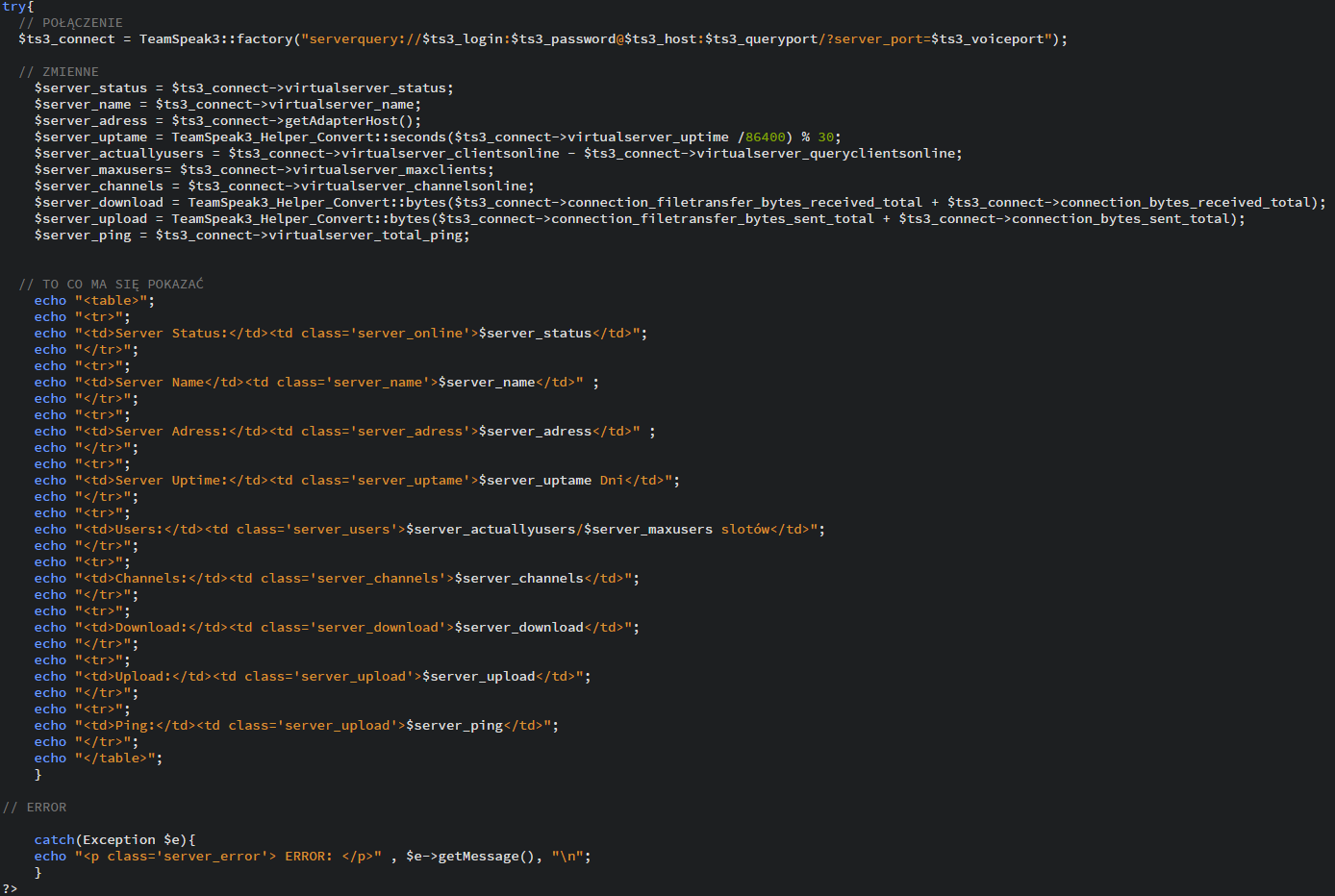Click the 'Ping:' echo string

136,726
